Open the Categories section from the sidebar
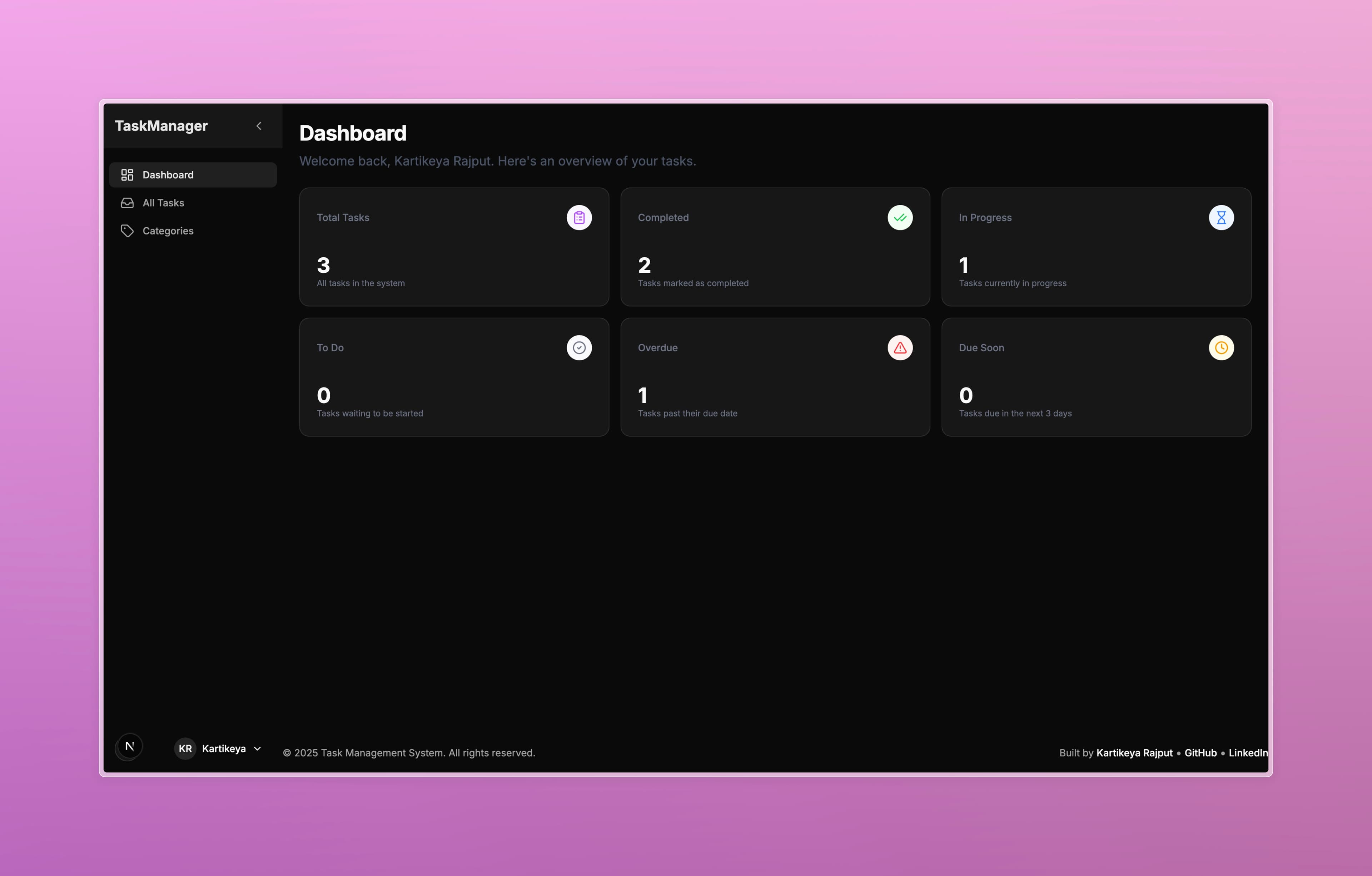 point(168,230)
